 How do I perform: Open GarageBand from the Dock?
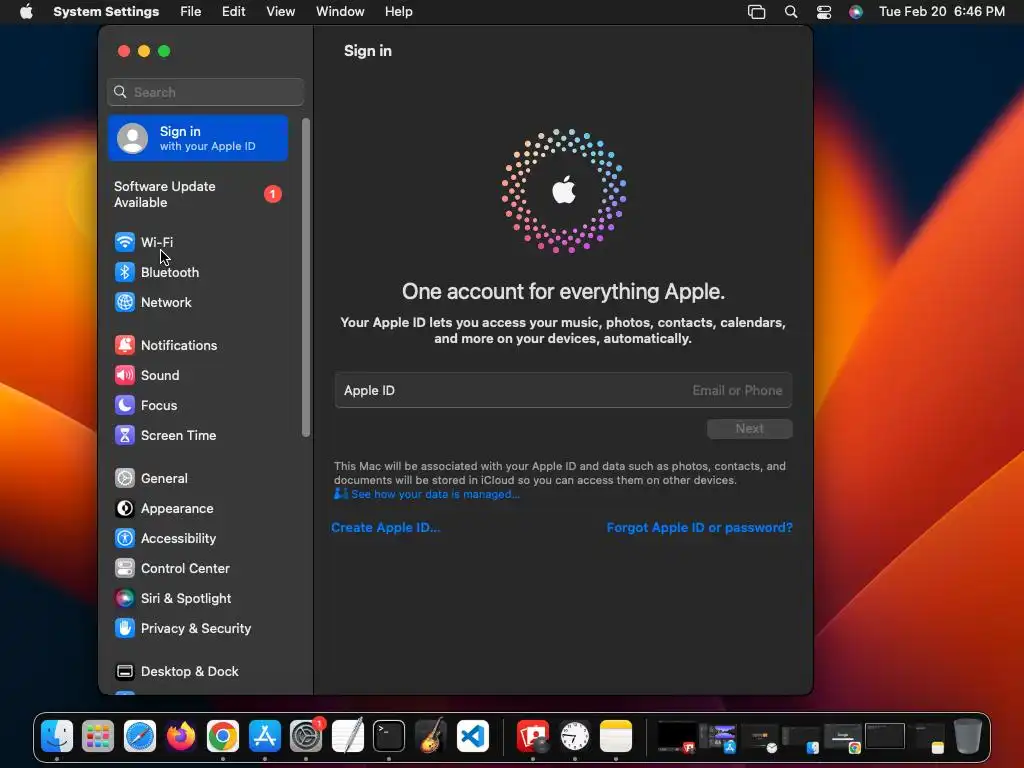tap(430, 736)
